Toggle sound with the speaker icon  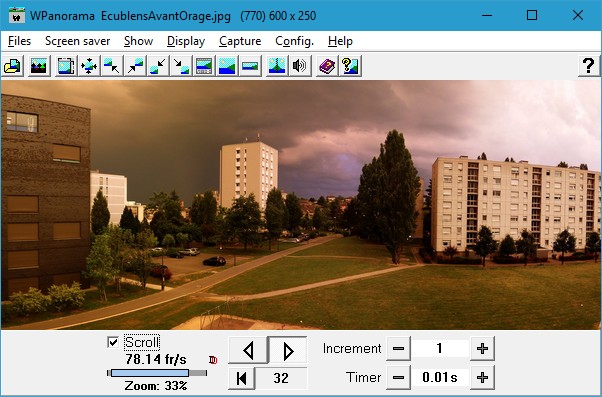point(299,66)
